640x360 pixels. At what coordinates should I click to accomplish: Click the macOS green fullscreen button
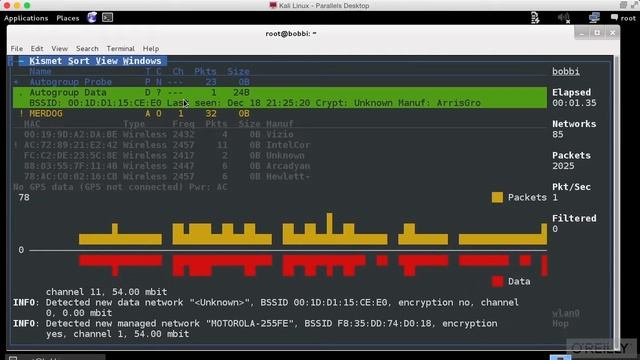point(27,5)
